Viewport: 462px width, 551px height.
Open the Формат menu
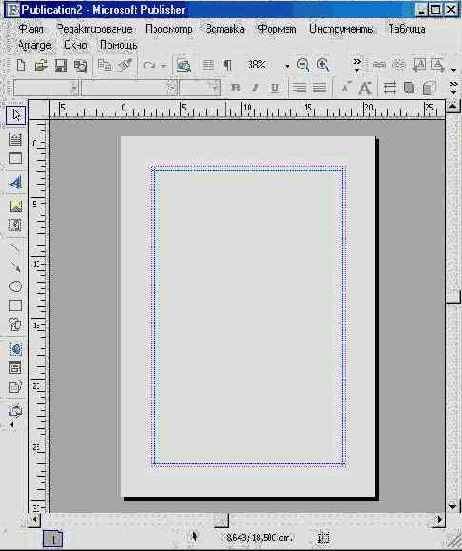click(277, 29)
